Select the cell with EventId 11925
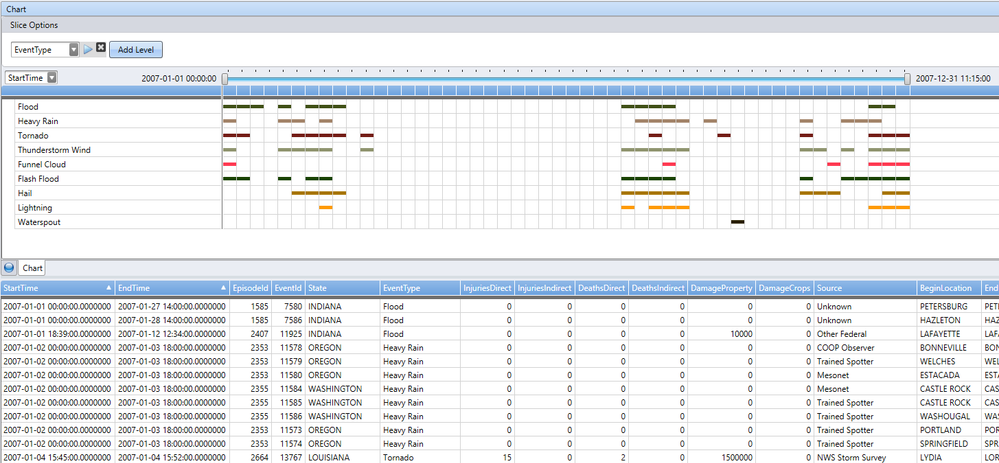 point(289,334)
